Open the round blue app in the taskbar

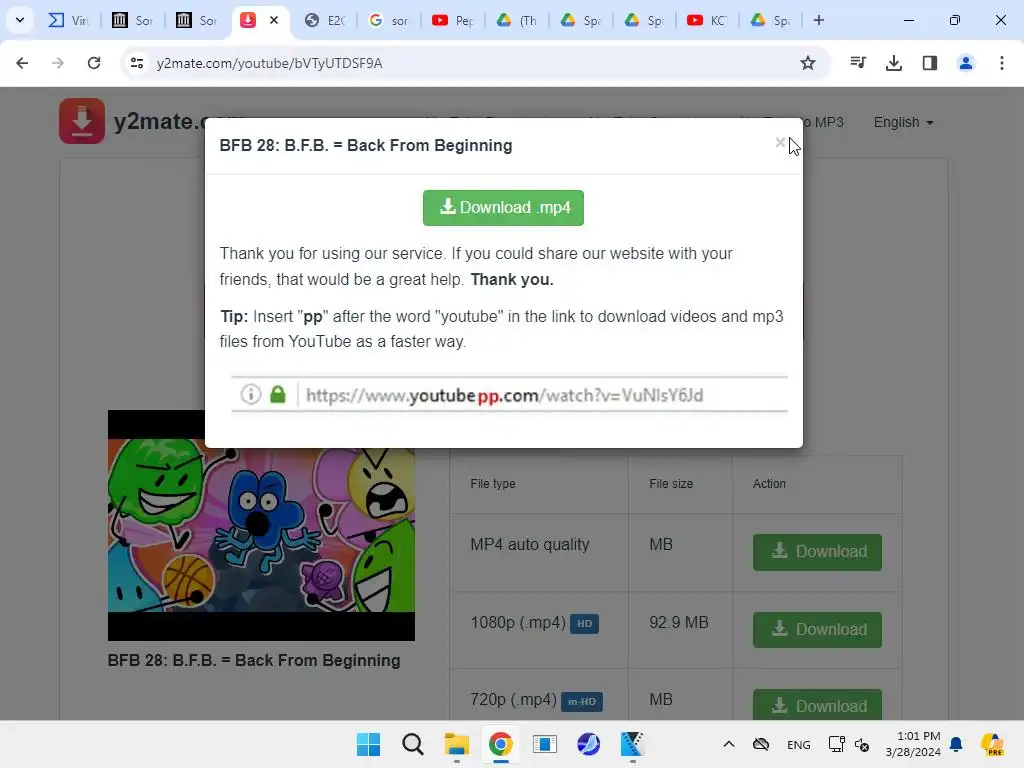point(588,744)
